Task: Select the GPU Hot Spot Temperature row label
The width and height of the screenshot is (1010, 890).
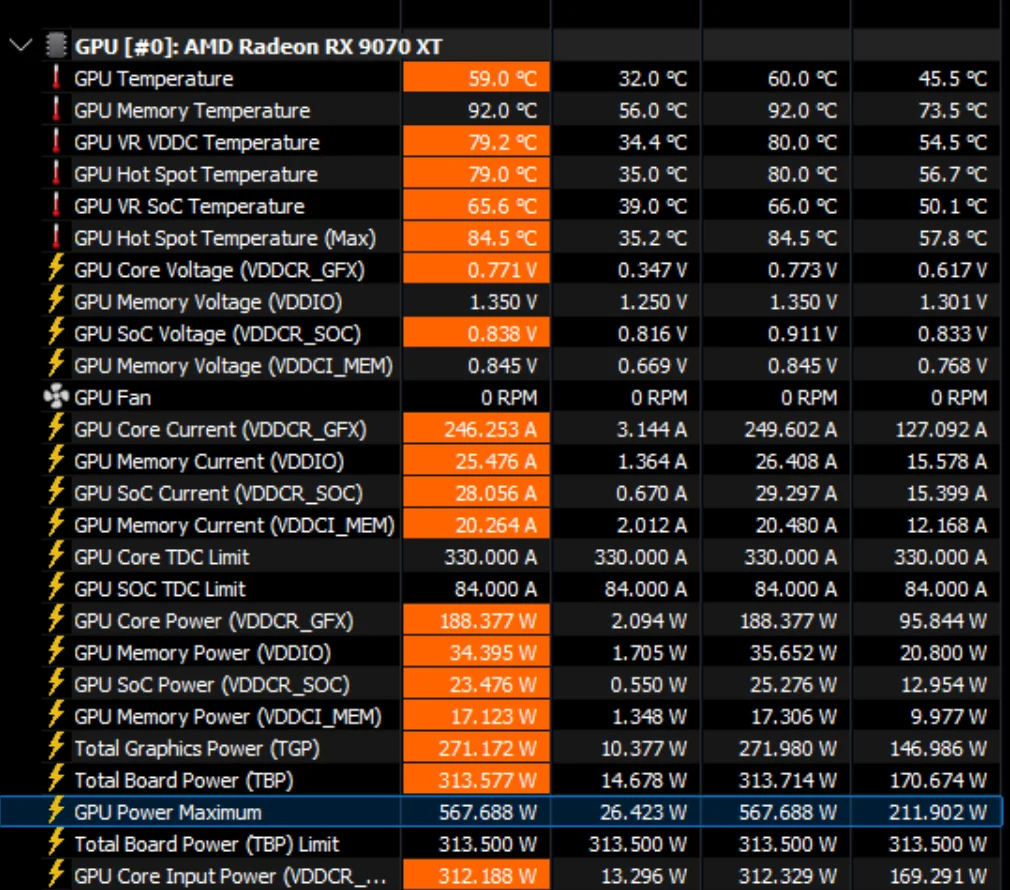Action: click(196, 175)
